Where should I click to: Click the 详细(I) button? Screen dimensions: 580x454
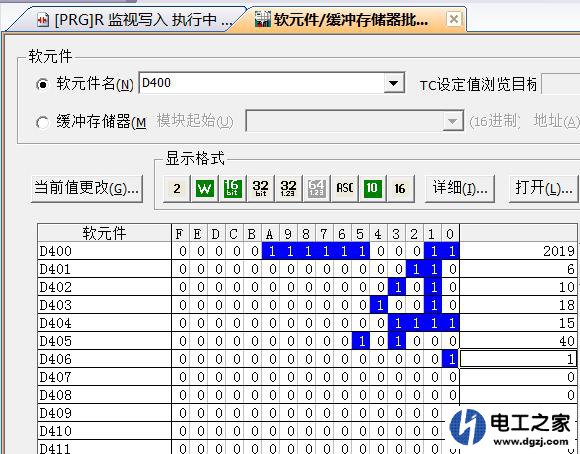click(x=460, y=188)
